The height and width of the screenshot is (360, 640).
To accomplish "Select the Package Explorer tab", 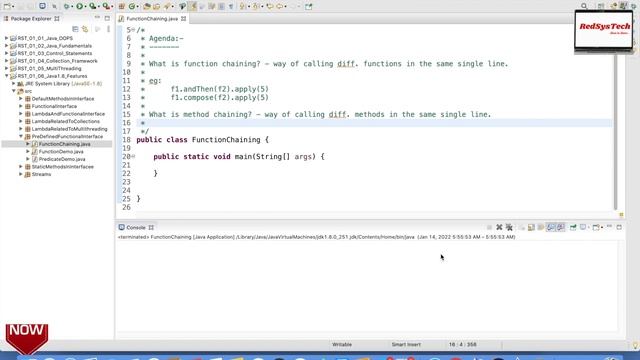I will point(31,18).
